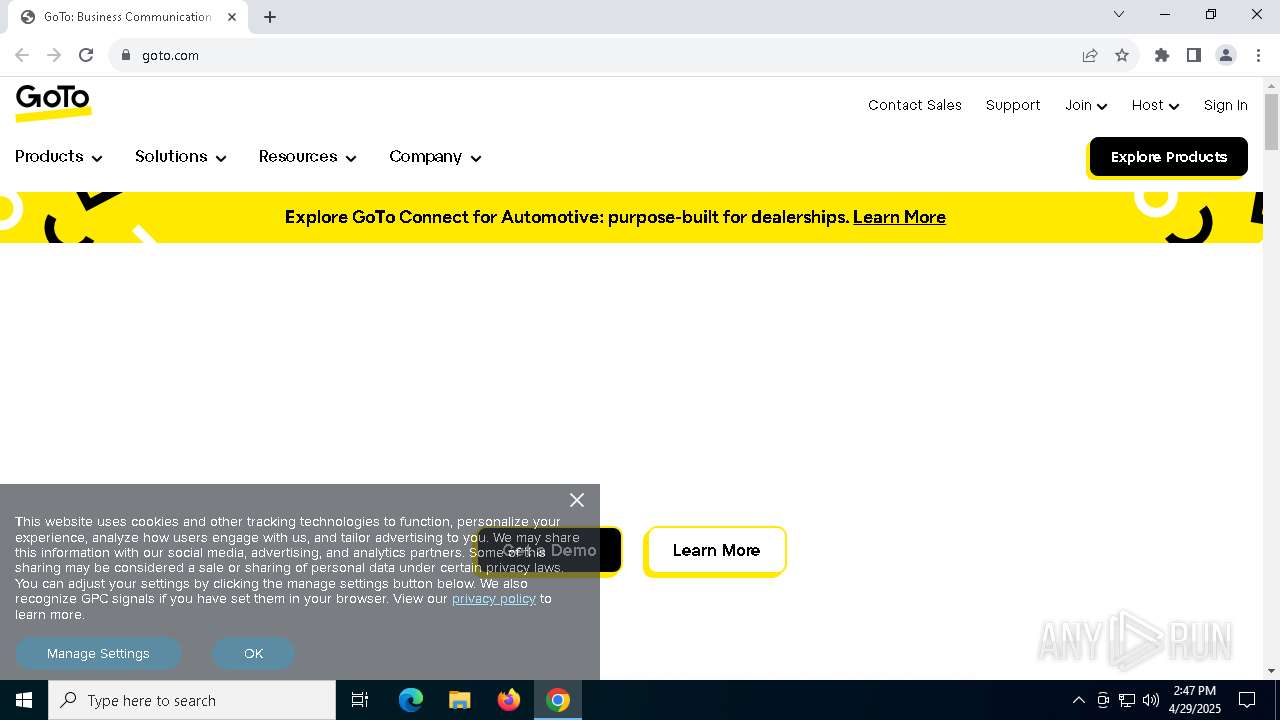Viewport: 1280px width, 720px height.
Task: Click the browser forward arrow
Action: pos(54,55)
